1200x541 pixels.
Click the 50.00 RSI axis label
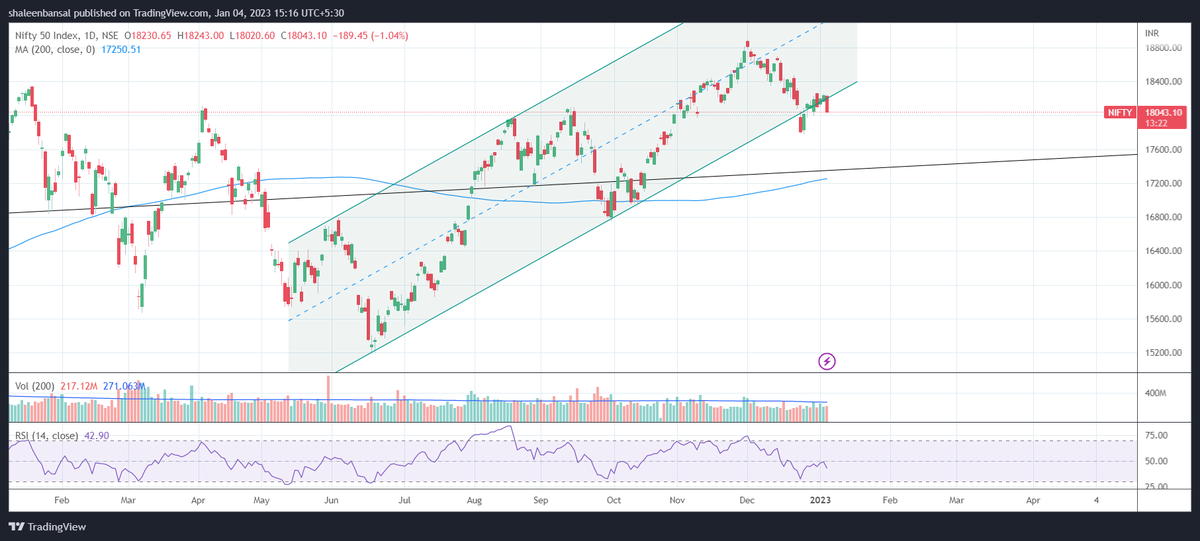pos(1156,462)
